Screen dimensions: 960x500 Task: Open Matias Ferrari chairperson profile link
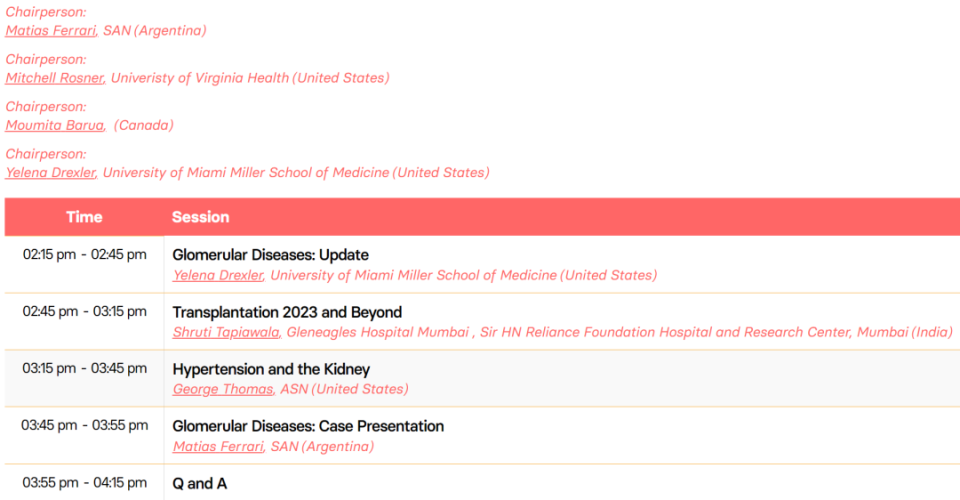51,31
